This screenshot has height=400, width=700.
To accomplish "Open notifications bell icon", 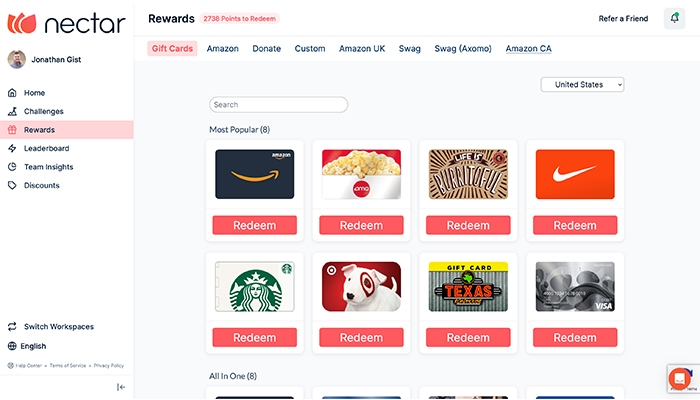I will pos(674,18).
